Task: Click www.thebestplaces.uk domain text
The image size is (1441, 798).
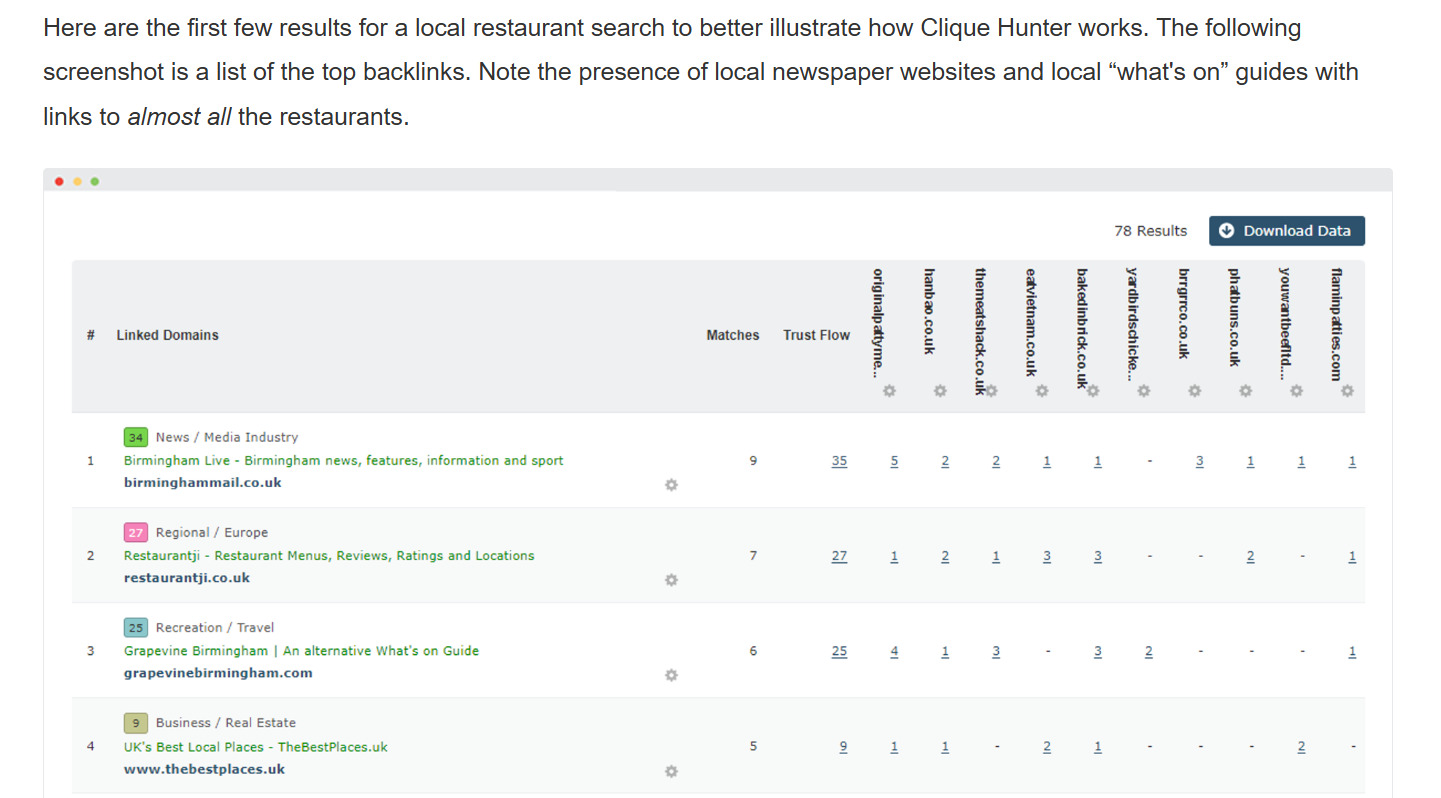Action: coord(204,769)
